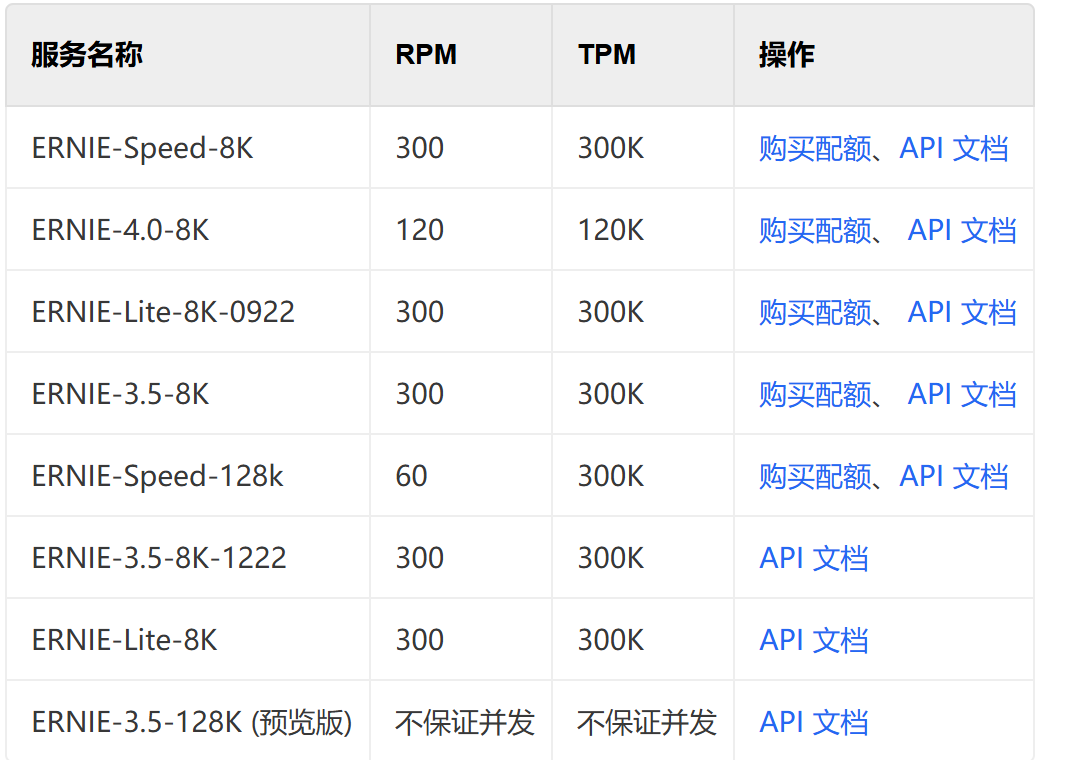Open API 文档 for ERNIE-Speed-128k

pos(953,476)
